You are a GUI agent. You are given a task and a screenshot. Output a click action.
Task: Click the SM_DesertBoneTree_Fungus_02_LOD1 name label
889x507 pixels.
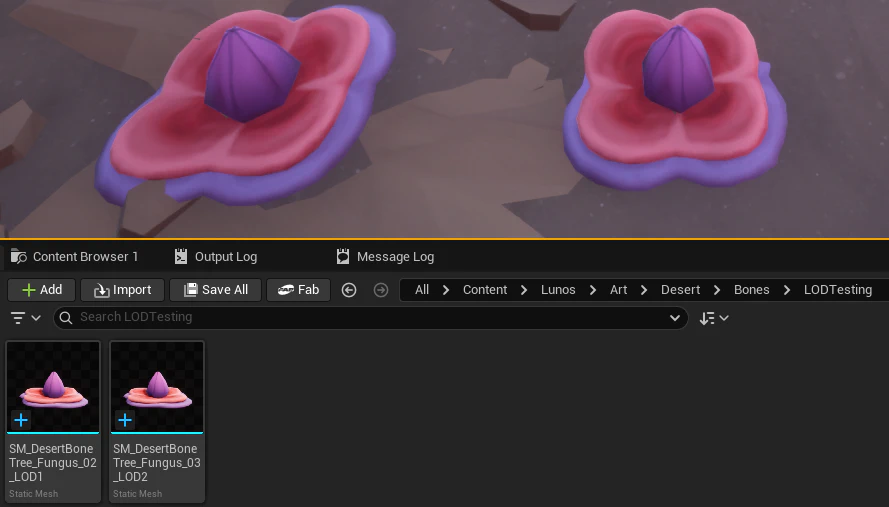click(53, 463)
